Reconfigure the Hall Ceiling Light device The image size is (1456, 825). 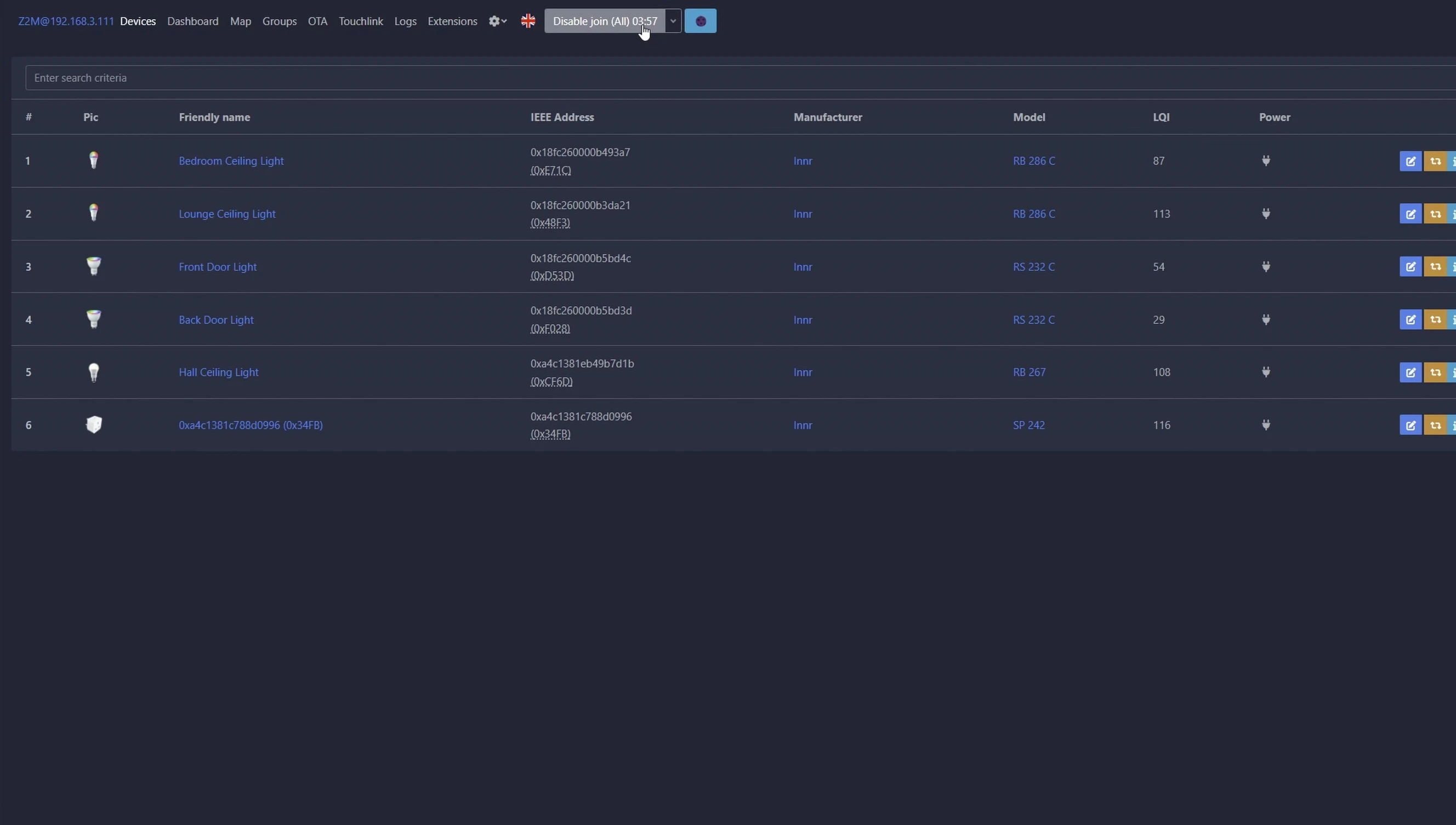tap(1435, 372)
